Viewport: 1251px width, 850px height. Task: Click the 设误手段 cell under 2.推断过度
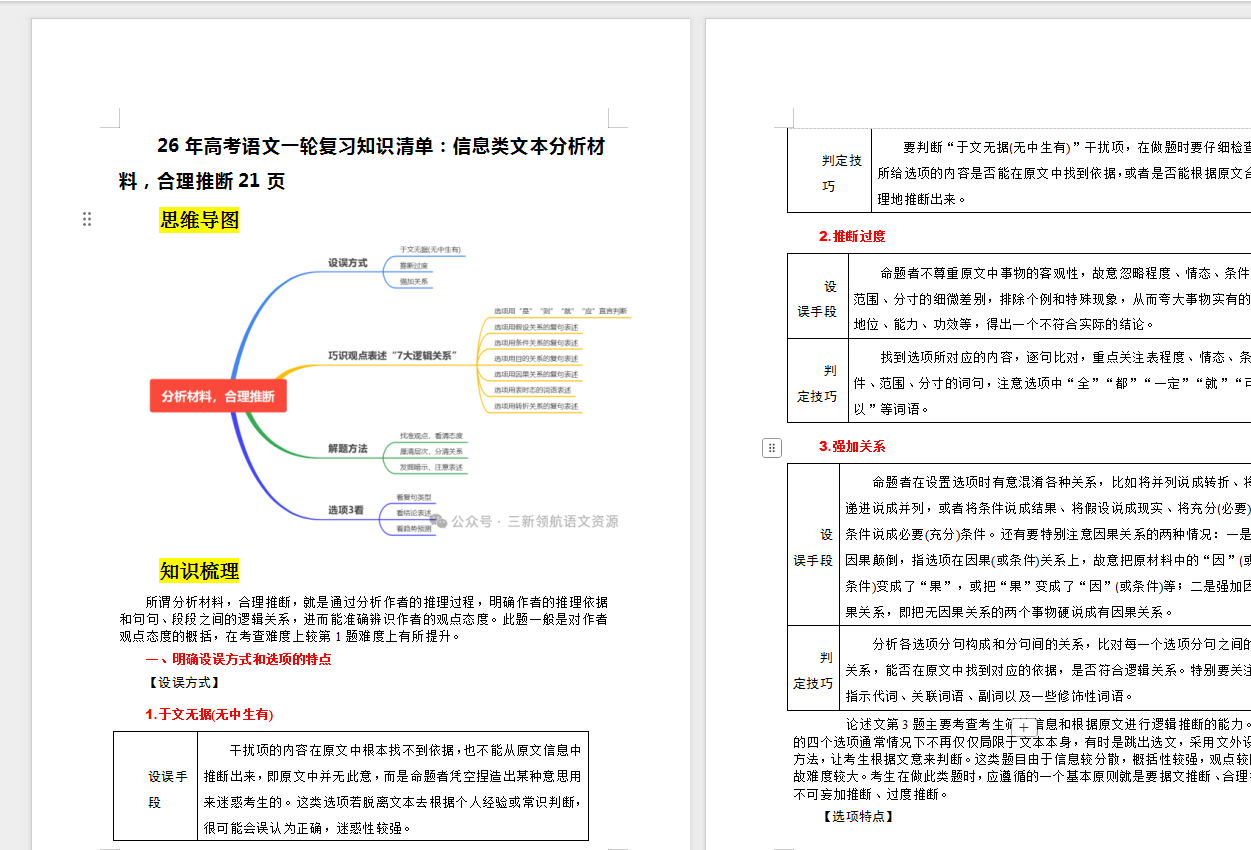point(817,298)
